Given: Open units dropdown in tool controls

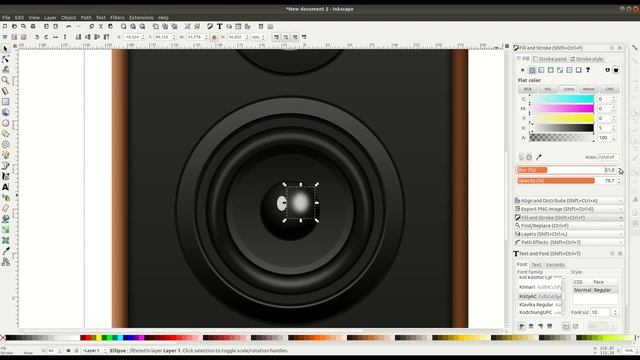Looking at the screenshot, I should tap(258, 37).
